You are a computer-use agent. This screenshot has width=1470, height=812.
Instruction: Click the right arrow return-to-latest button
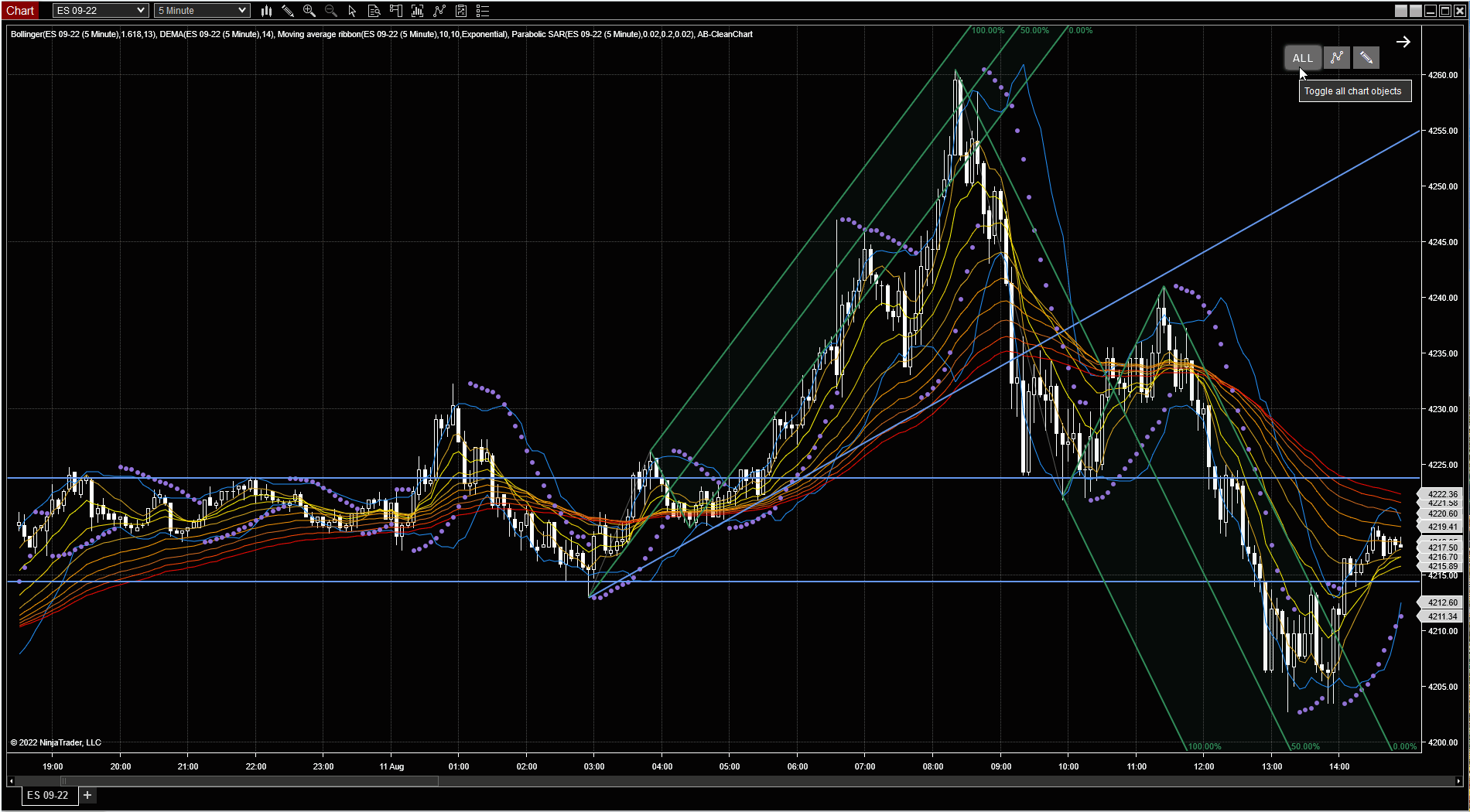pos(1403,42)
